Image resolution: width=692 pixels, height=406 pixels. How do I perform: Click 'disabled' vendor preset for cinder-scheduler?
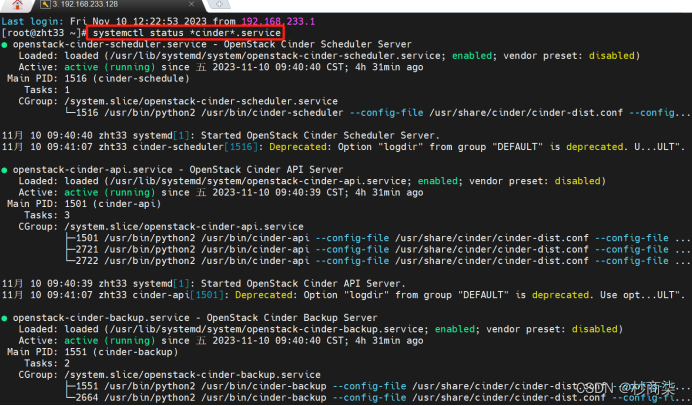pos(612,56)
